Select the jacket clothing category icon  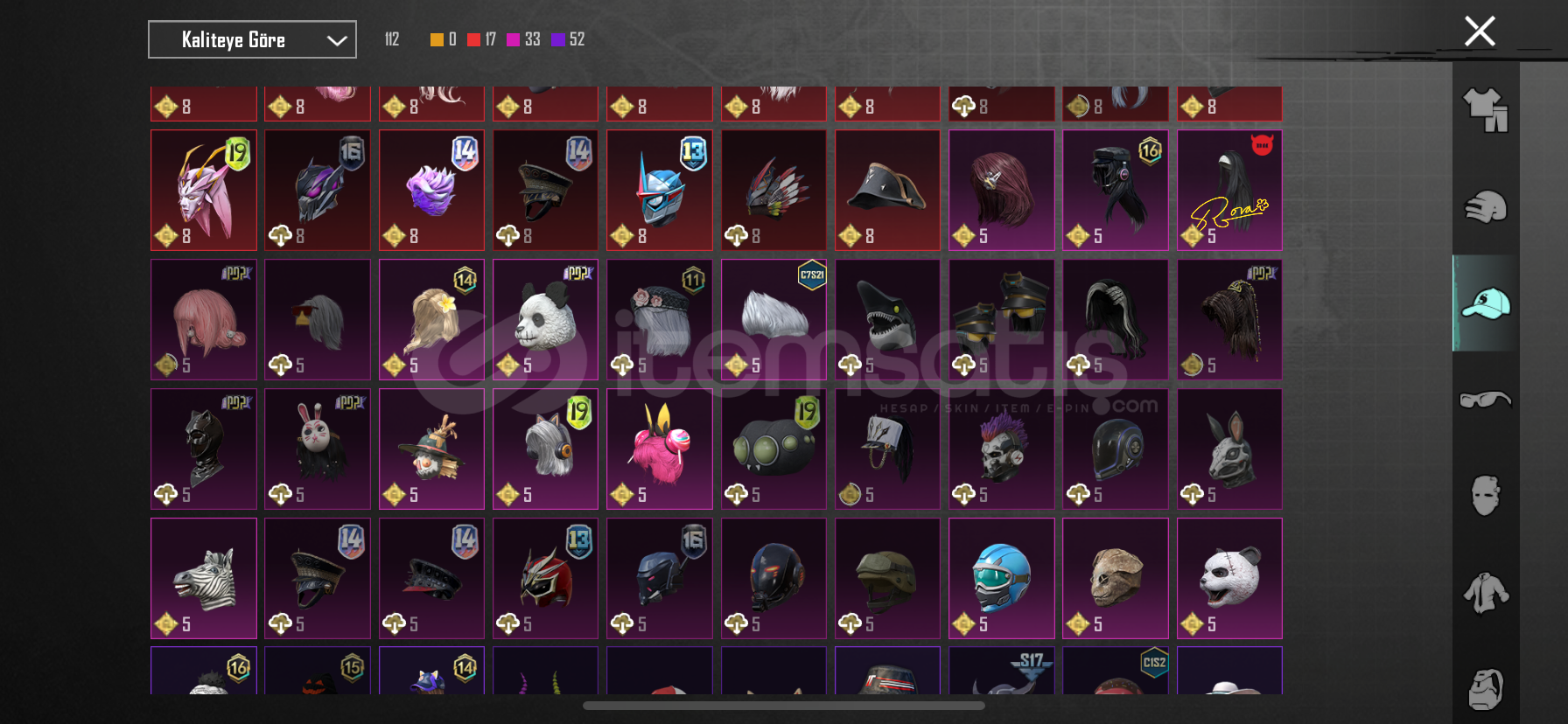click(1486, 593)
